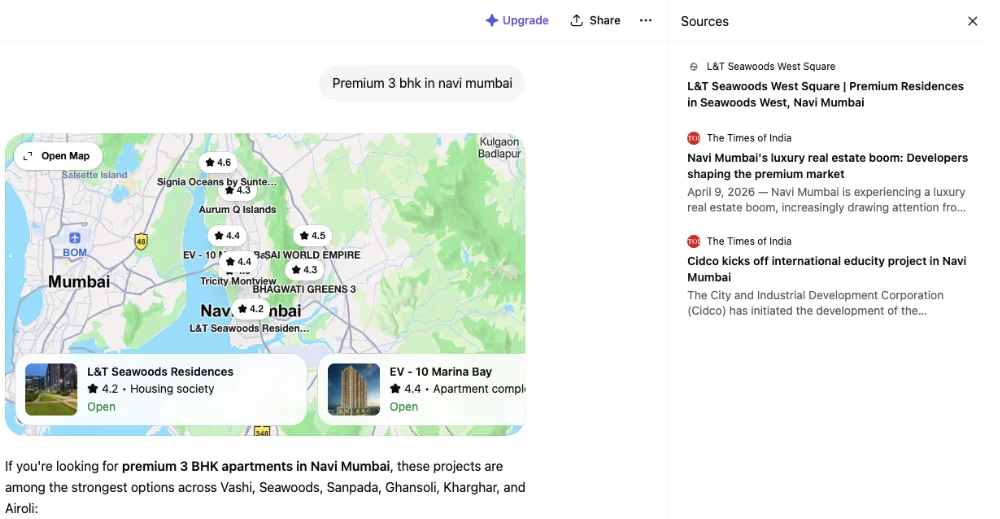Click Tricity Montview map label

pyautogui.click(x=238, y=281)
